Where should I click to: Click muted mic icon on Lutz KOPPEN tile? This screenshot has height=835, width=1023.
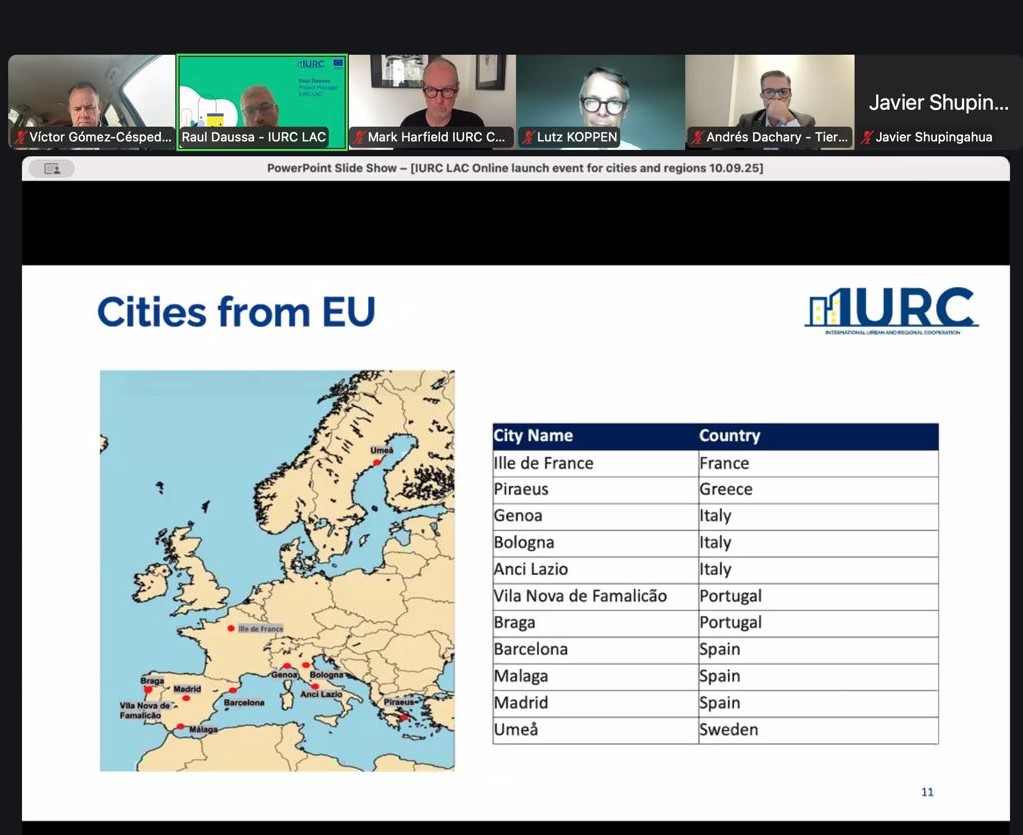(527, 138)
